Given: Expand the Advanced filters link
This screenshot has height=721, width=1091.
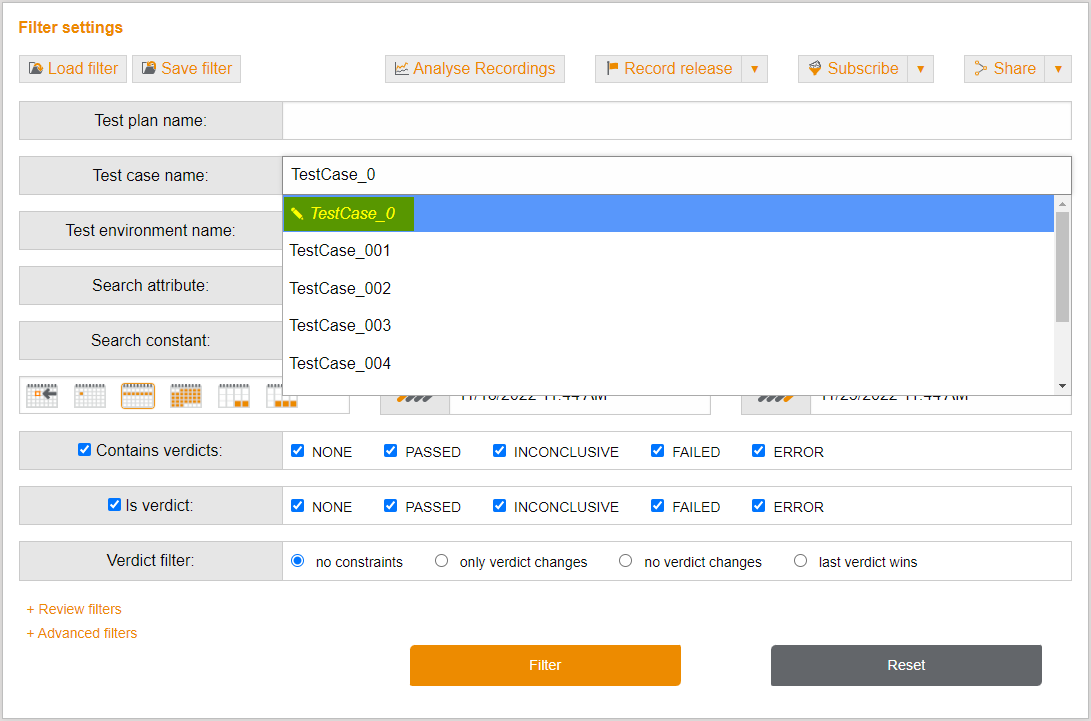Looking at the screenshot, I should pos(82,633).
